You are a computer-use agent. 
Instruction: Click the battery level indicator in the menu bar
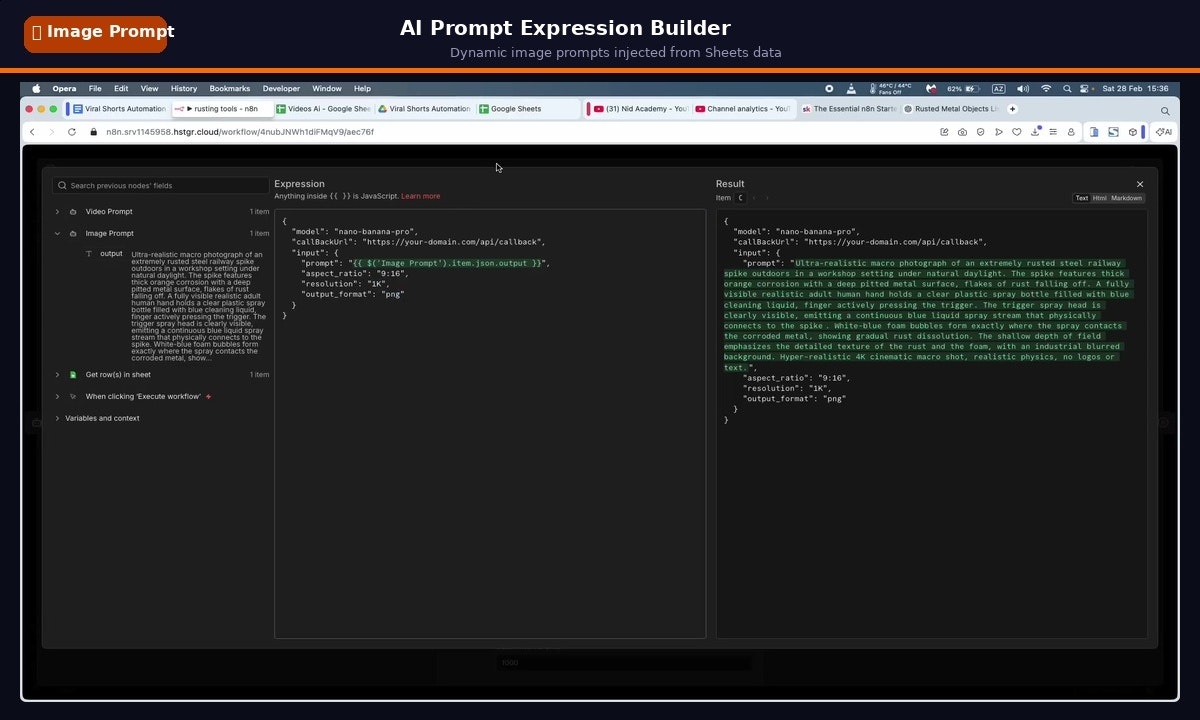pos(962,88)
